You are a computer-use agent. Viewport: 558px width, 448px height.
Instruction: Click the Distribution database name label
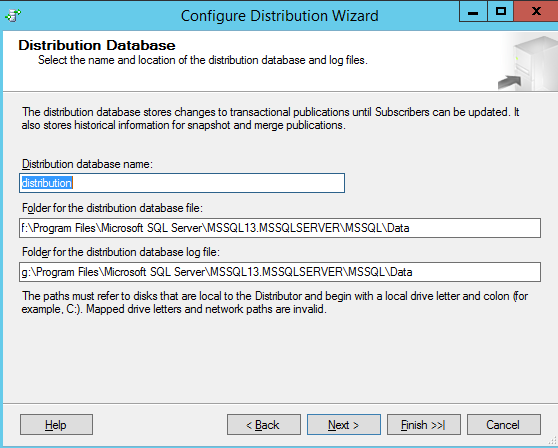(87, 164)
